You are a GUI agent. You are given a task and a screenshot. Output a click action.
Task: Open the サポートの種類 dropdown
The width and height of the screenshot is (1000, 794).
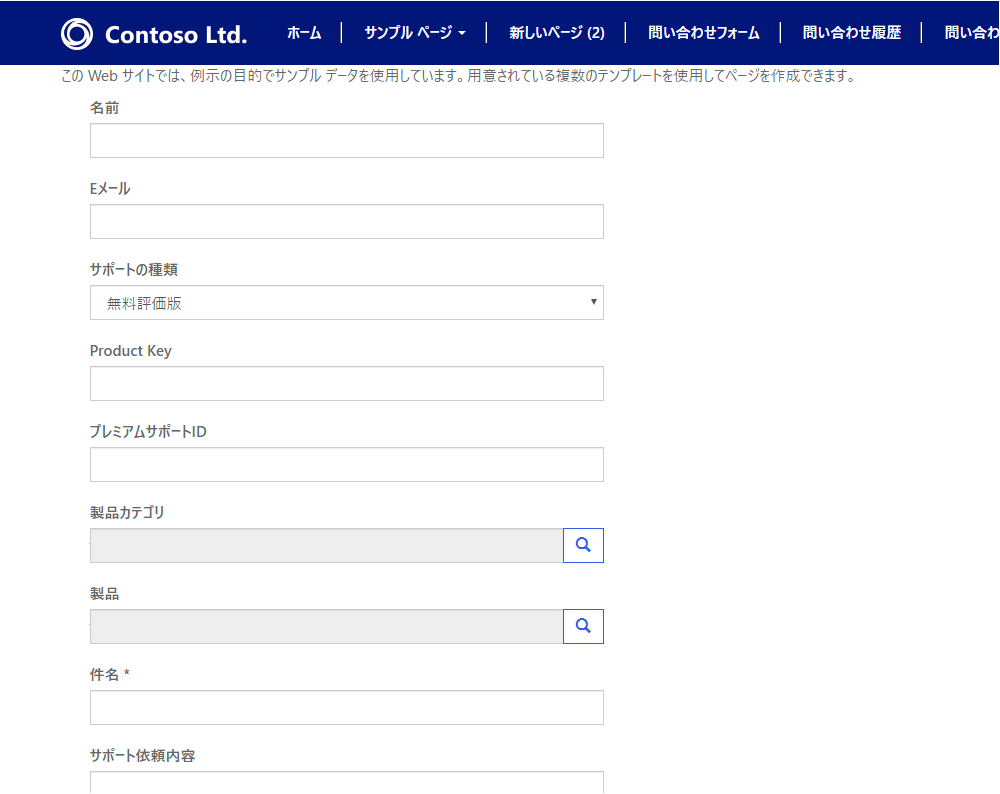click(x=347, y=302)
